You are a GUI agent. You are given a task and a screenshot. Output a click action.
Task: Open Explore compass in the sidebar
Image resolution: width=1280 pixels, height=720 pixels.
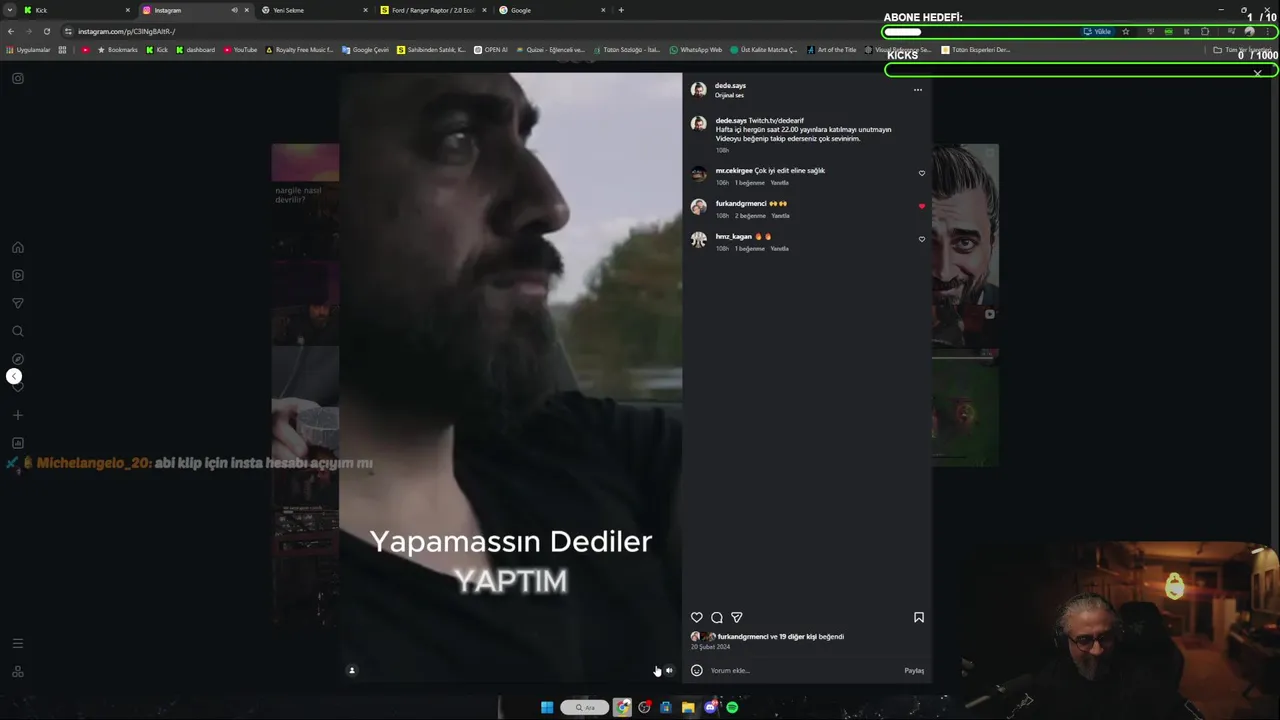click(x=18, y=359)
